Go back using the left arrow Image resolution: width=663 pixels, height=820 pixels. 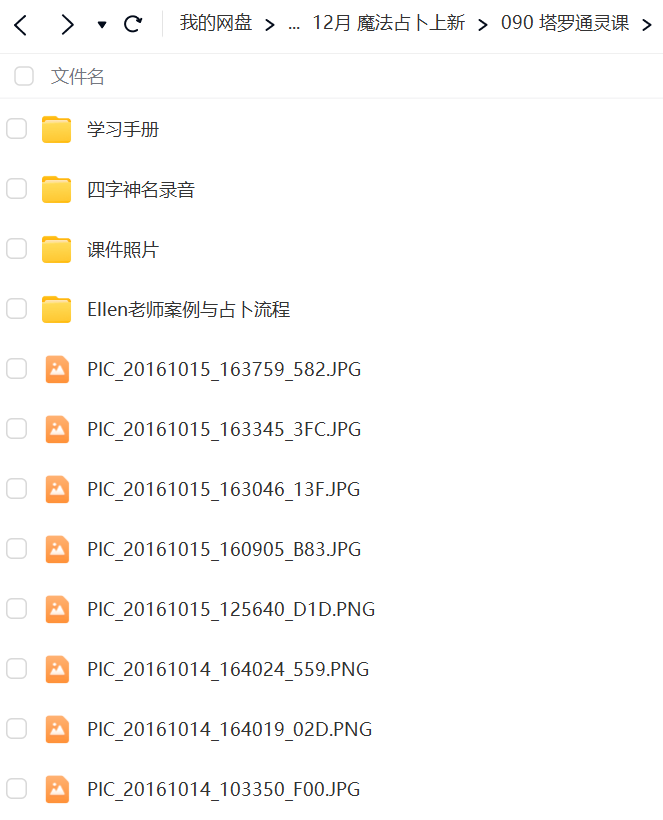click(x=20, y=25)
